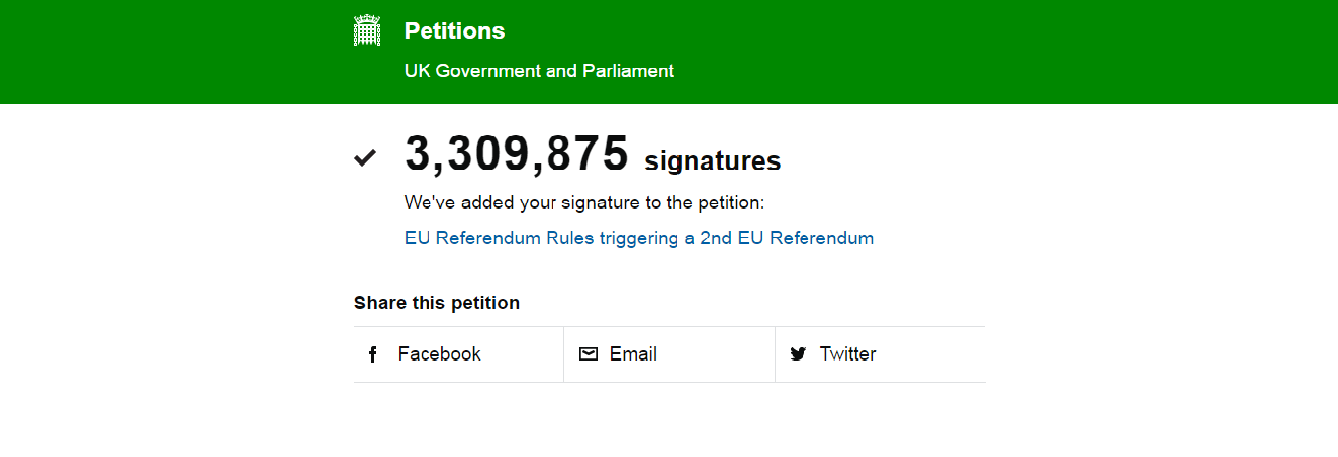
Task: Click the Email envelope icon
Action: pyautogui.click(x=589, y=354)
